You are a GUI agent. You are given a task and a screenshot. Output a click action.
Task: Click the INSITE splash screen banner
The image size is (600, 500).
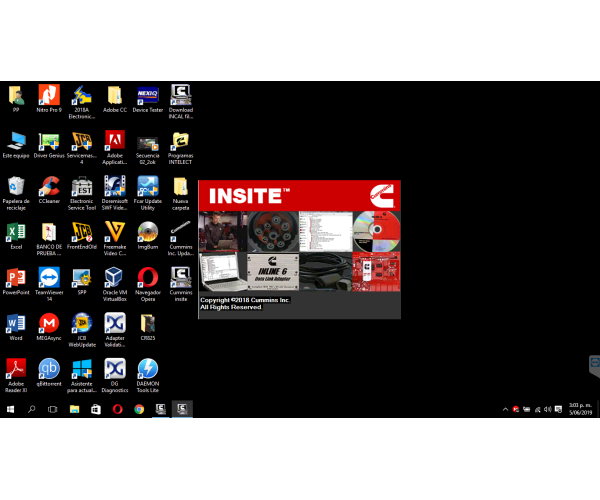299,195
